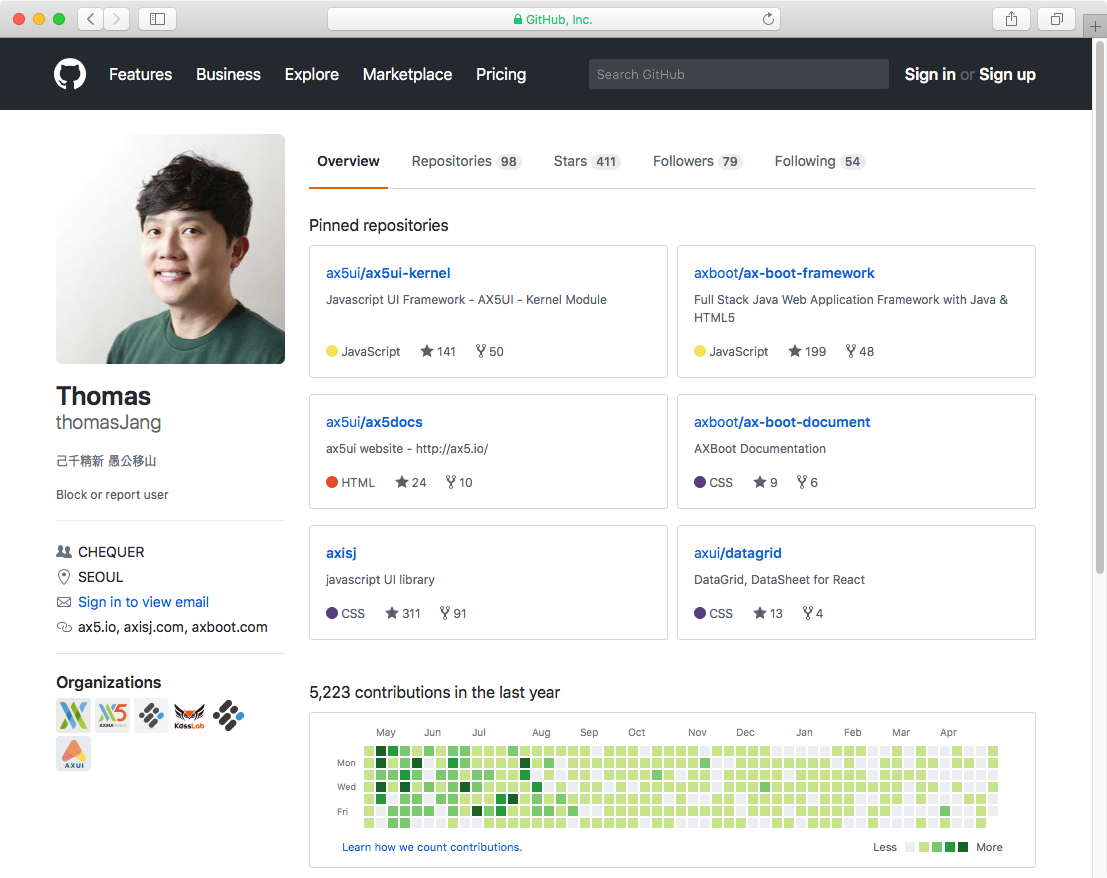View forks of ax5ui-kernel (50 forks)
Screen dimensions: 1107x878
(x=489, y=351)
